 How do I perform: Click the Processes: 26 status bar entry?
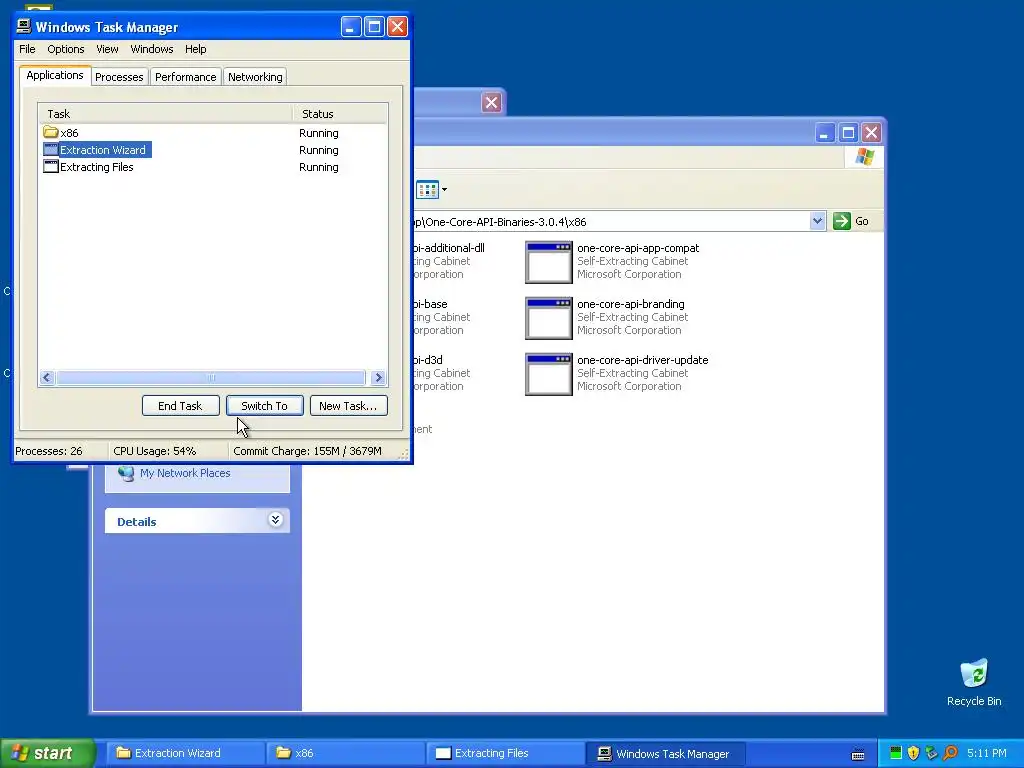point(60,451)
